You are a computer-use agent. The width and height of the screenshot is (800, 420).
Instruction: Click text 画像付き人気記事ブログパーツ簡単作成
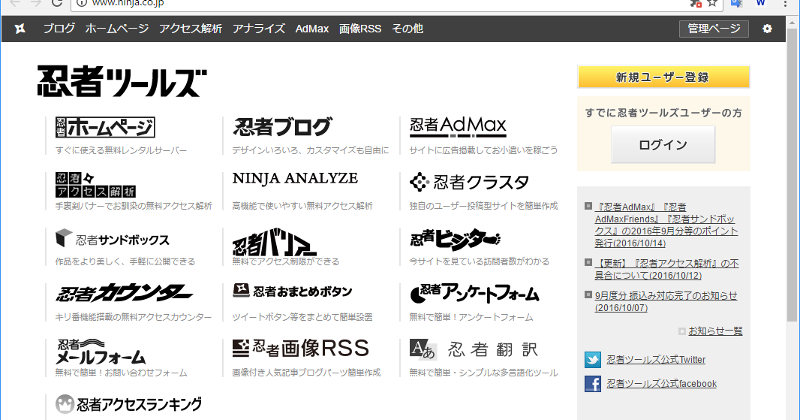click(x=306, y=373)
